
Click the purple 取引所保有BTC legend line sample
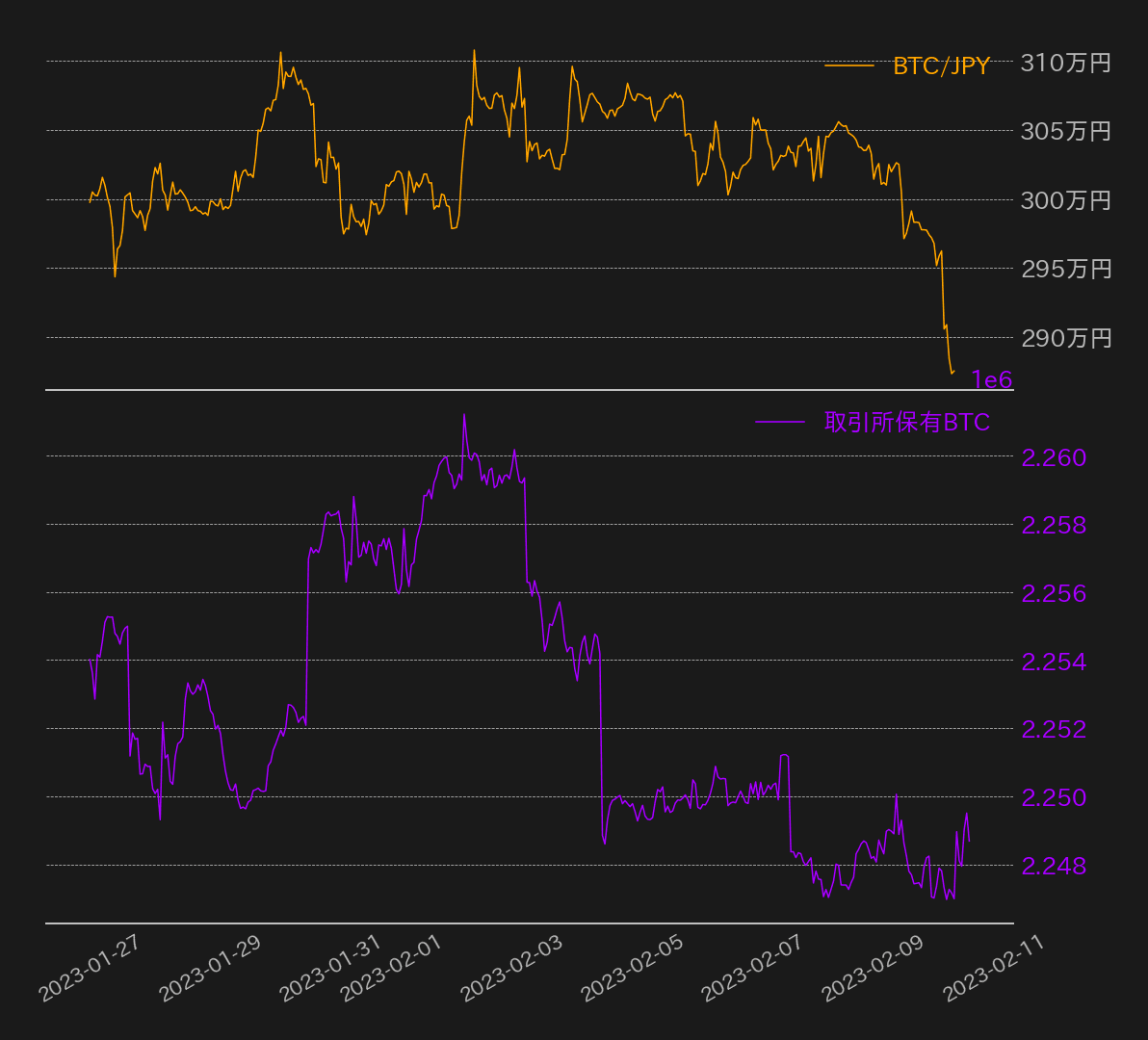(779, 422)
